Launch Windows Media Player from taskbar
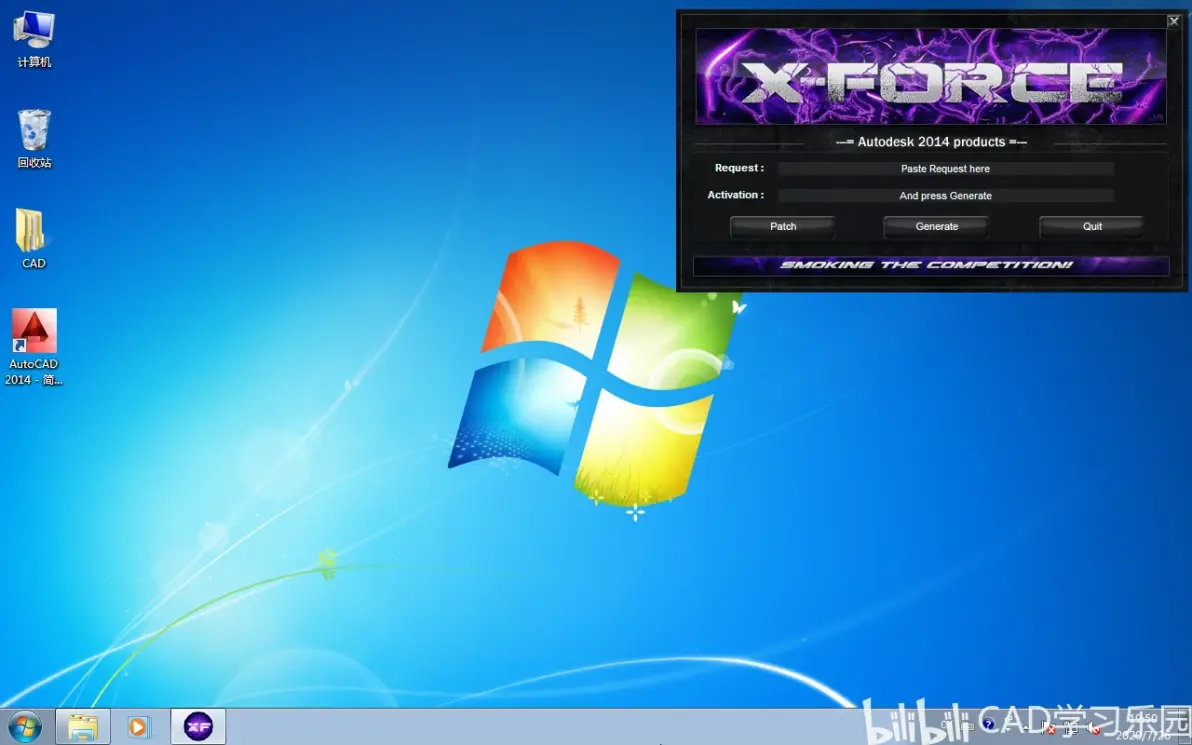 tap(139, 727)
